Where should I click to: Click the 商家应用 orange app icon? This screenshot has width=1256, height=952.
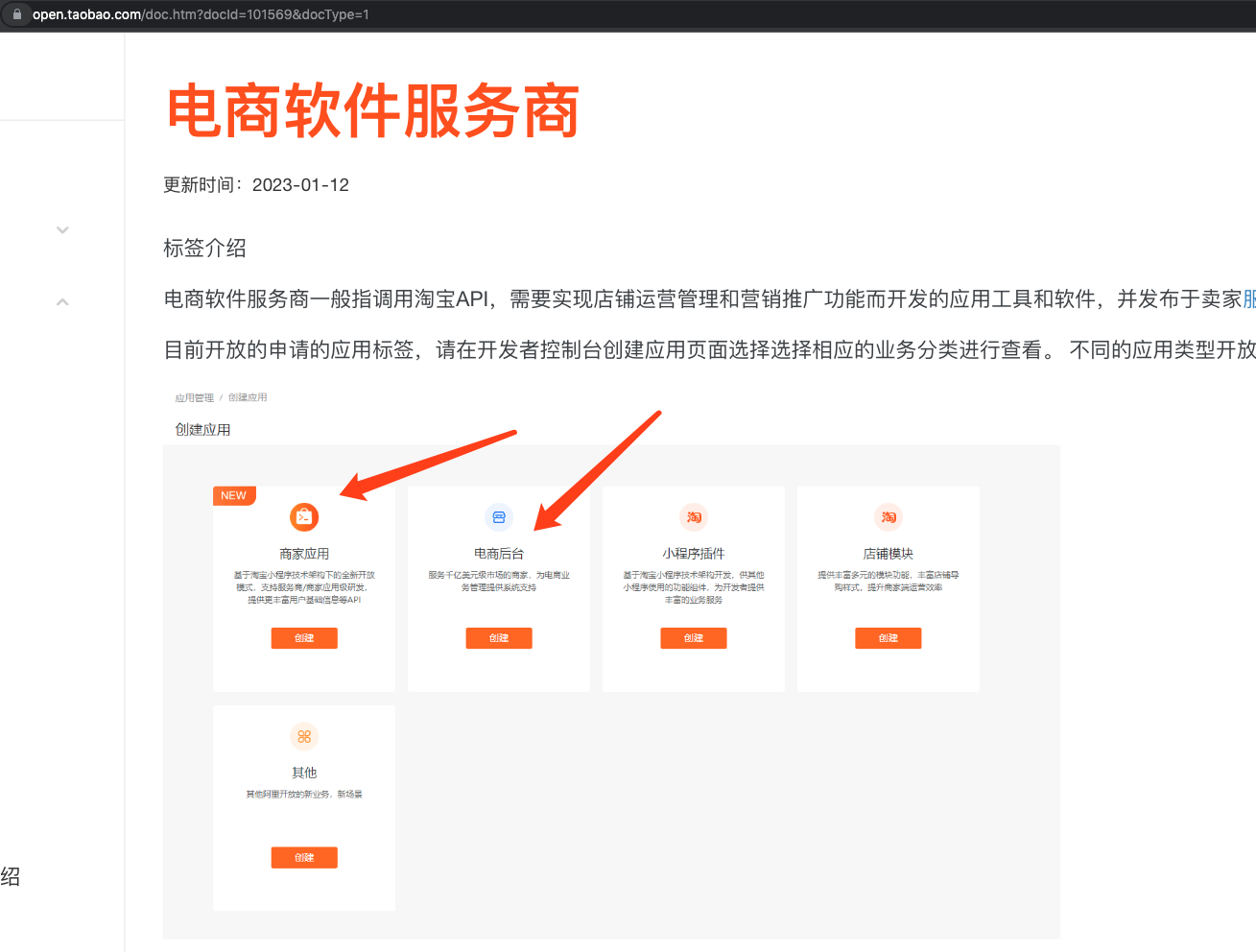(304, 517)
